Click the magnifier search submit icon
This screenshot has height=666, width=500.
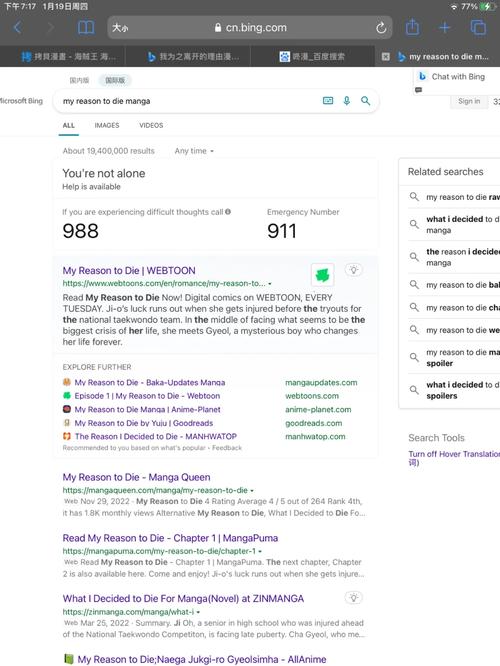pos(365,101)
